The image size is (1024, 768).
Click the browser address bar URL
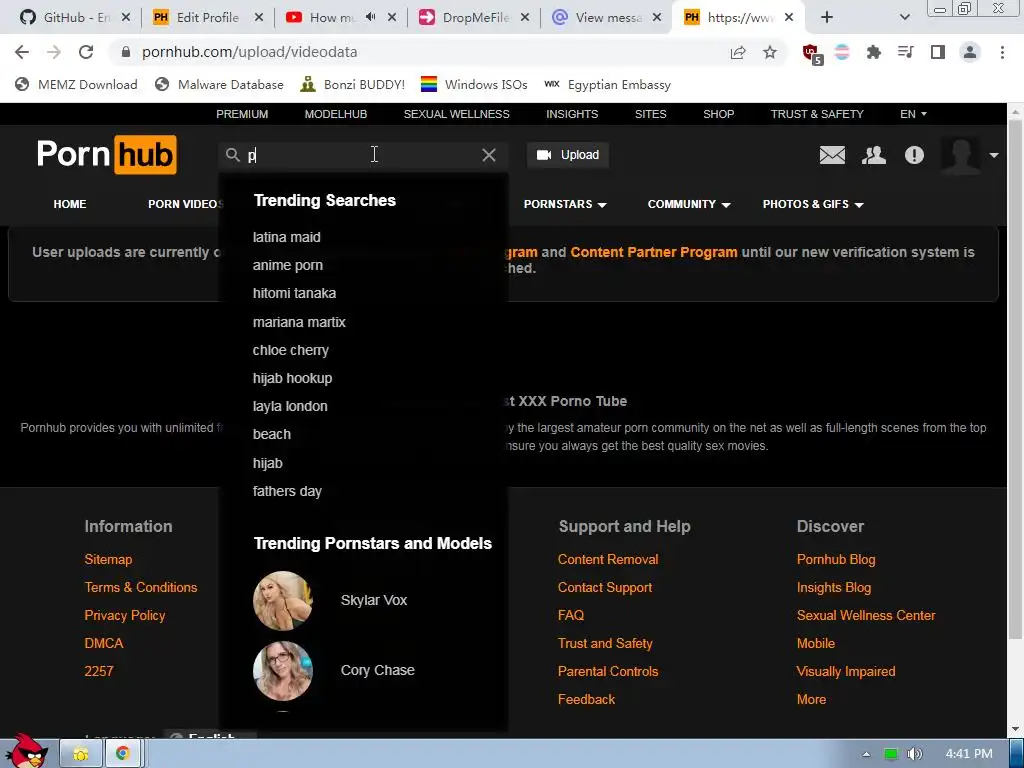click(249, 52)
